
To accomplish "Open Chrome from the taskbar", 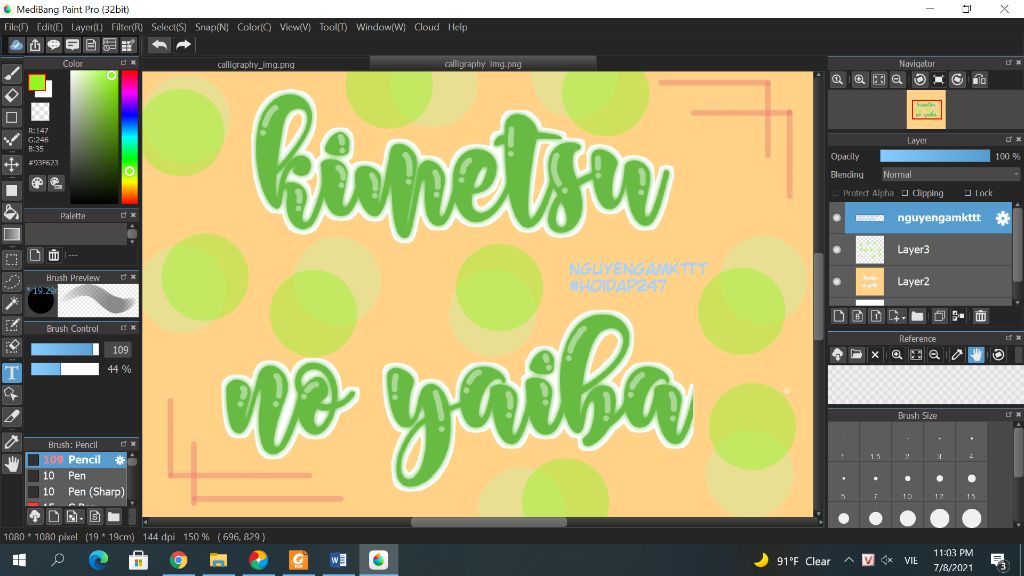I will tap(178, 560).
